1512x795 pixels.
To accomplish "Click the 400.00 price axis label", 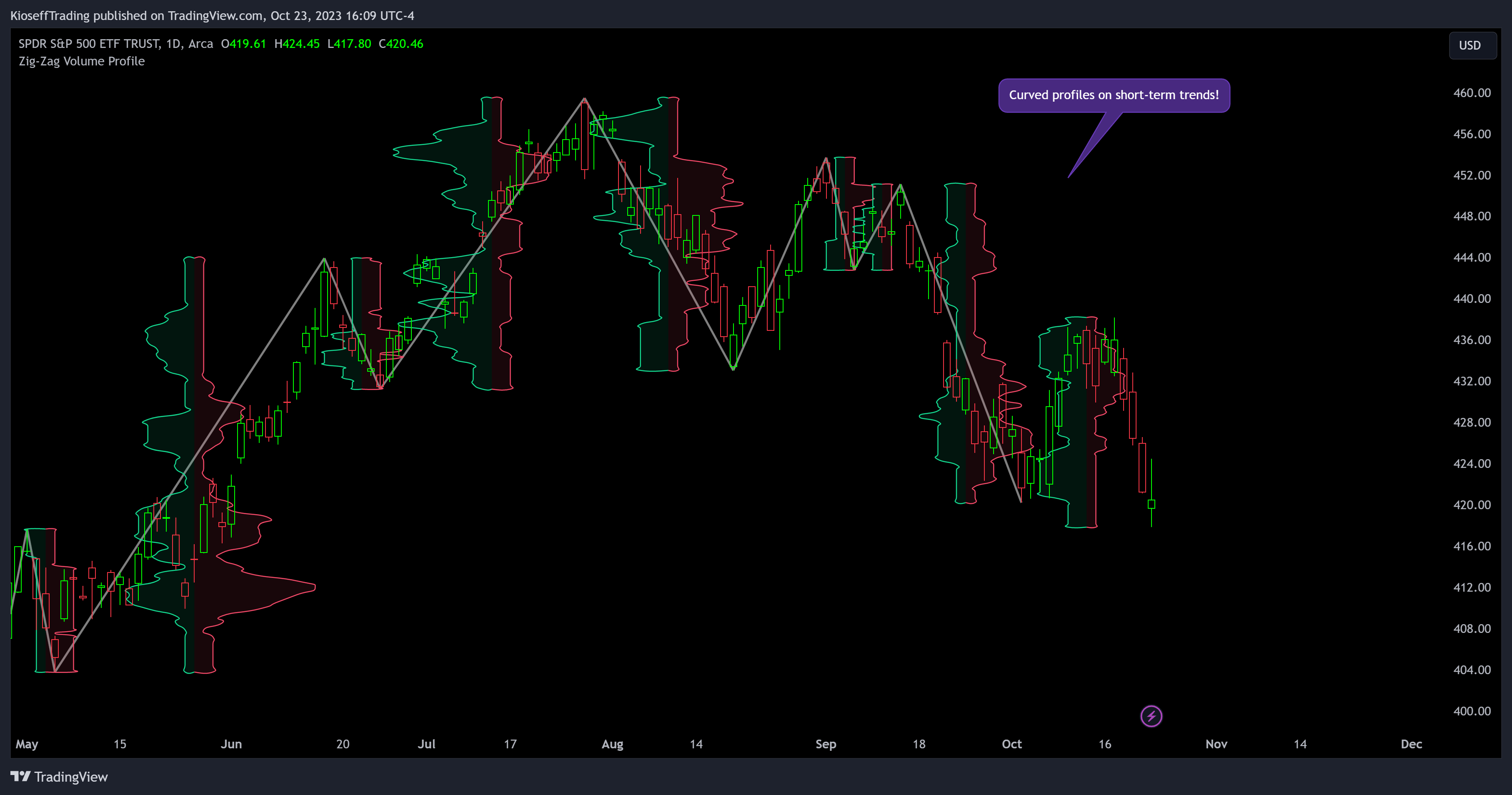I will click(1472, 710).
